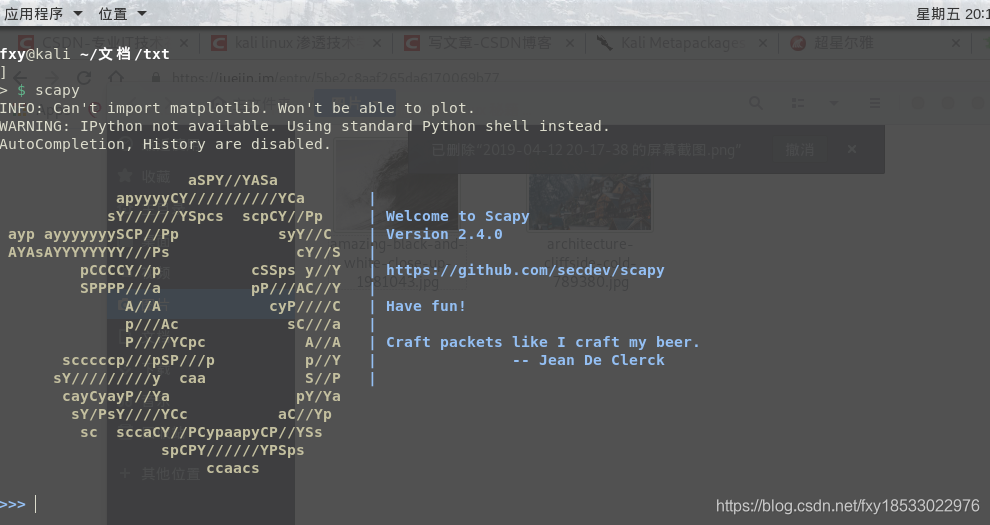Click the 'Have fun!' text

[426, 306]
